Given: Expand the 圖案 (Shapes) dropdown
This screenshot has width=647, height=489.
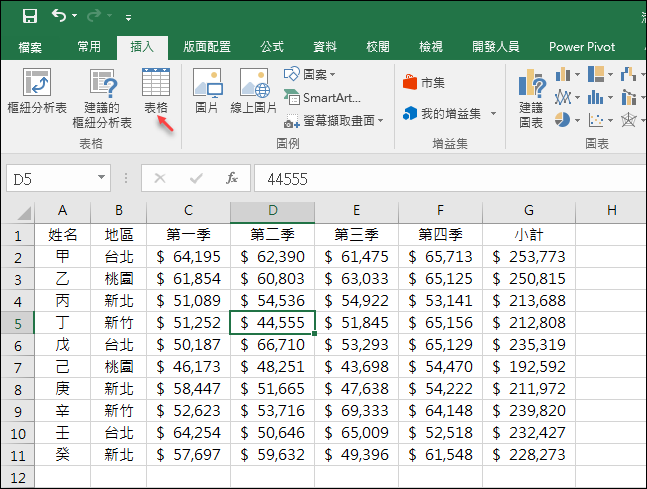Looking at the screenshot, I should 310,74.
